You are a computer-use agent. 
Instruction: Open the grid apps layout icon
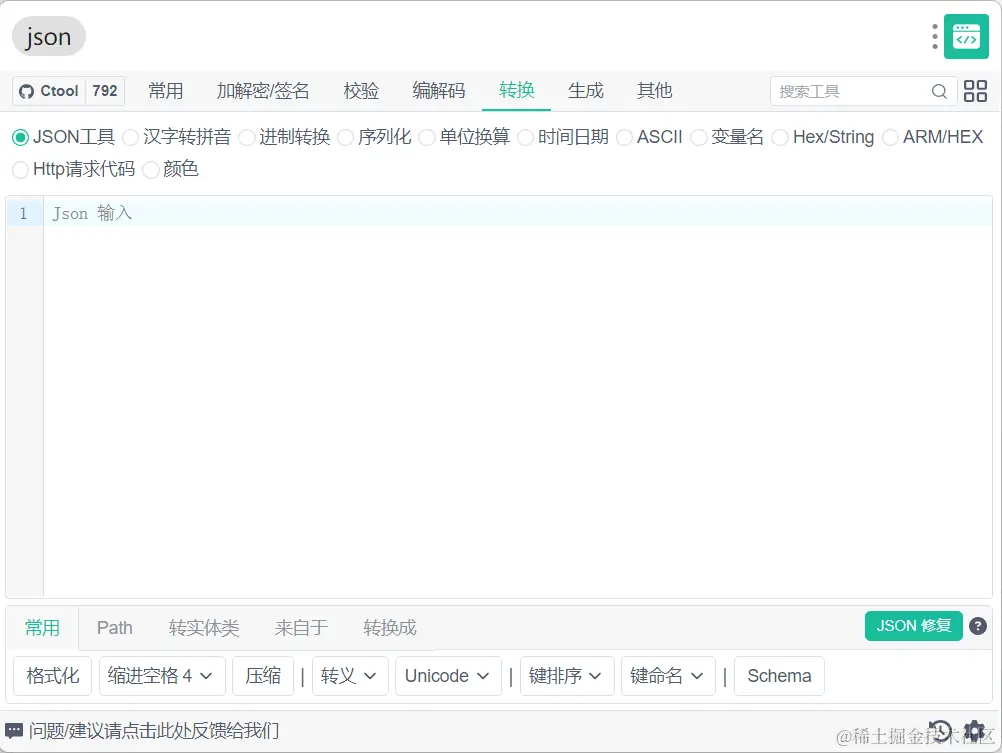[x=975, y=91]
